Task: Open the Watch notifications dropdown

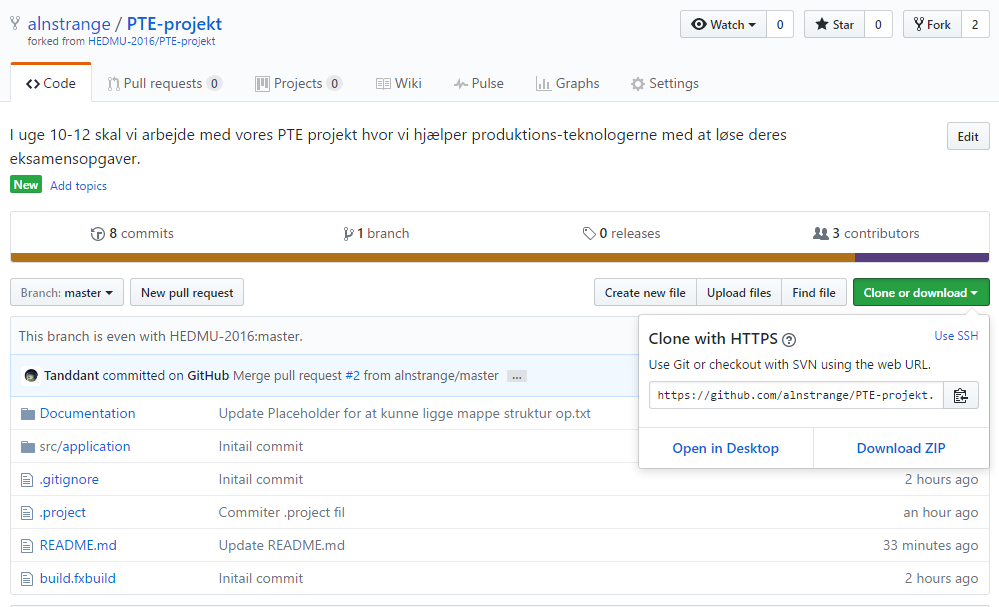Action: (723, 24)
